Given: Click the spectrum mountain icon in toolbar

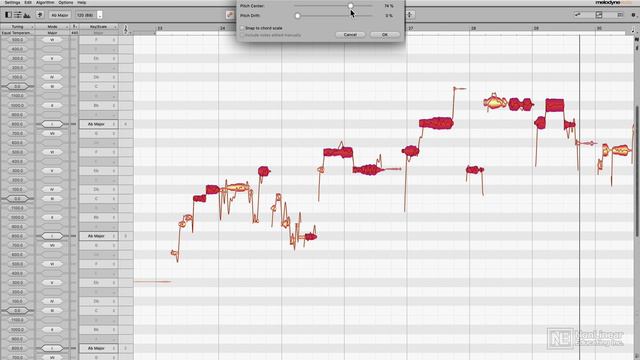Looking at the screenshot, I should 27,15.
